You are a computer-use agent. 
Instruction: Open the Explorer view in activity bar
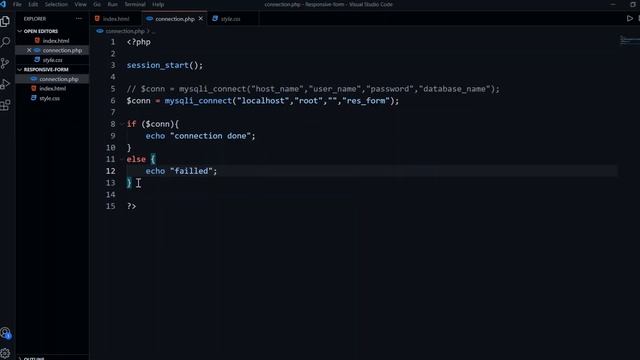tap(5, 21)
